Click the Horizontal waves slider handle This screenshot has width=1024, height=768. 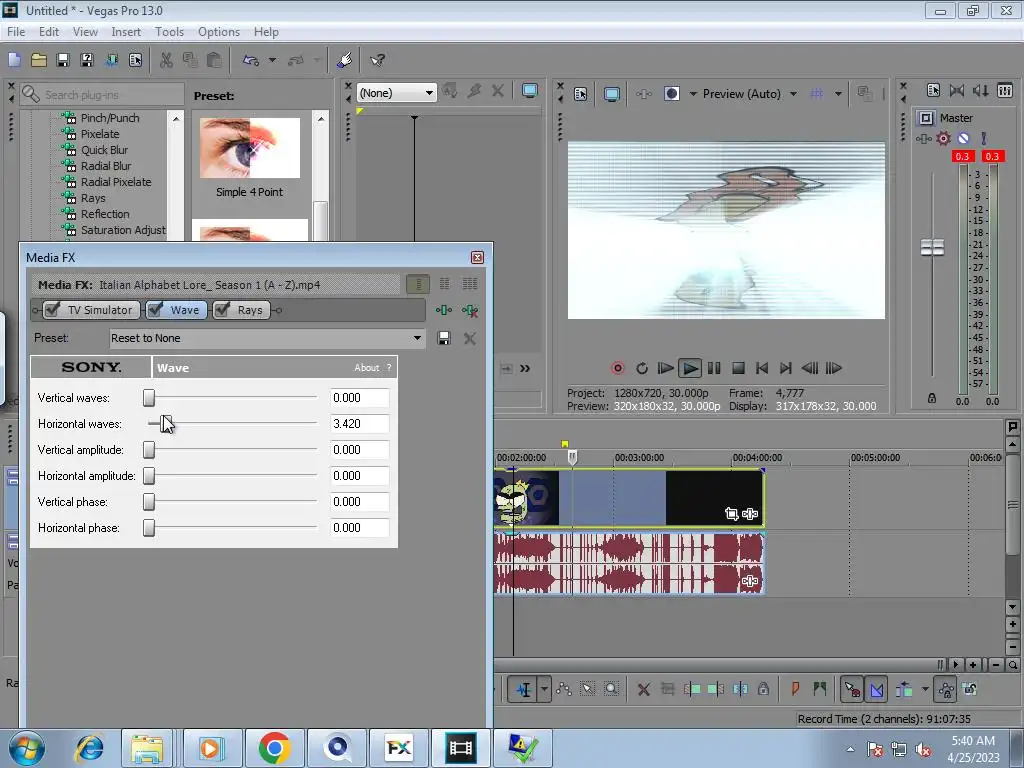click(165, 423)
